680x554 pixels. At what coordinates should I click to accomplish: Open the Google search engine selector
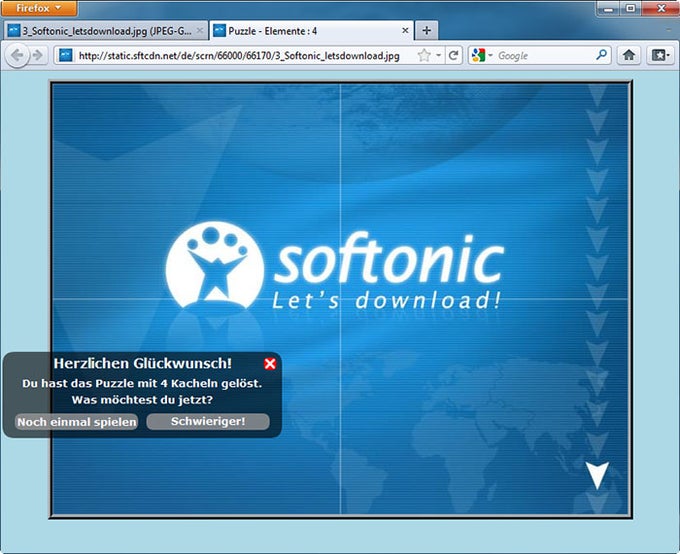(x=481, y=56)
